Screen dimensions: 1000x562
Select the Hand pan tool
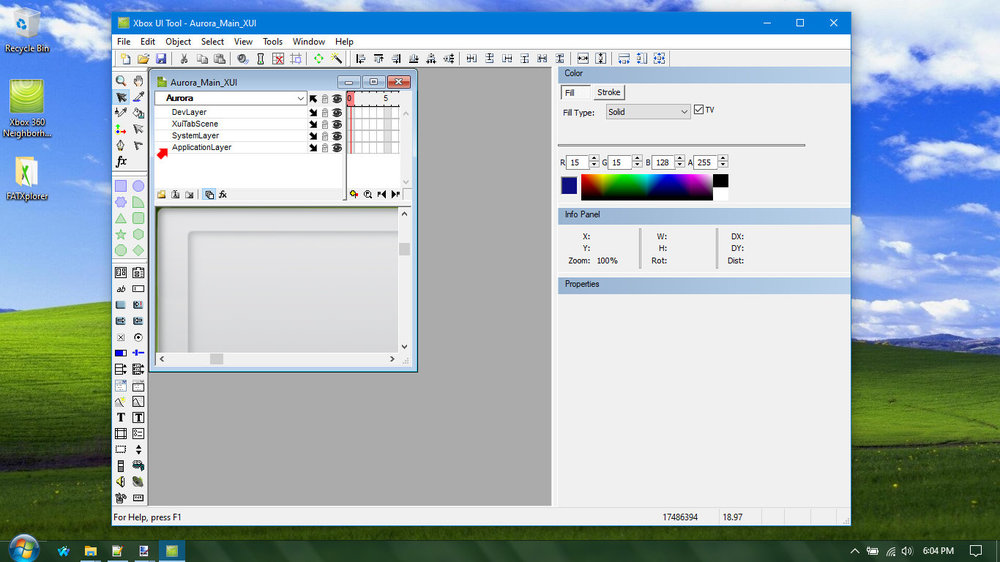point(138,81)
